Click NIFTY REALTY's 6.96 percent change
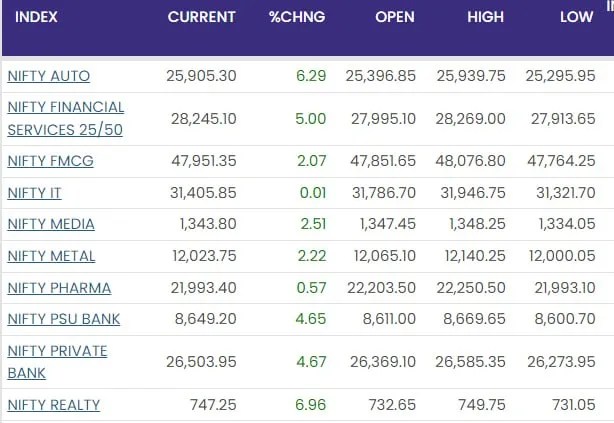The width and height of the screenshot is (614, 423). click(311, 405)
